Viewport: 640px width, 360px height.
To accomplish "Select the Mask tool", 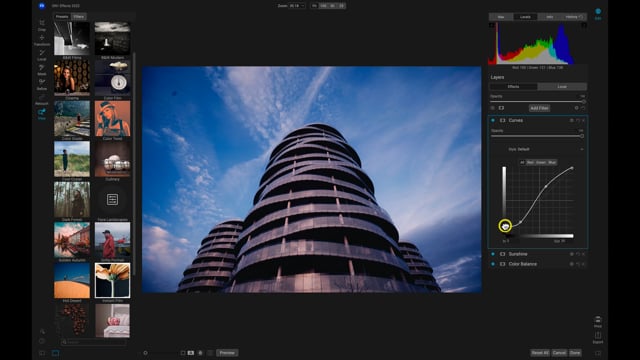I will [x=42, y=69].
